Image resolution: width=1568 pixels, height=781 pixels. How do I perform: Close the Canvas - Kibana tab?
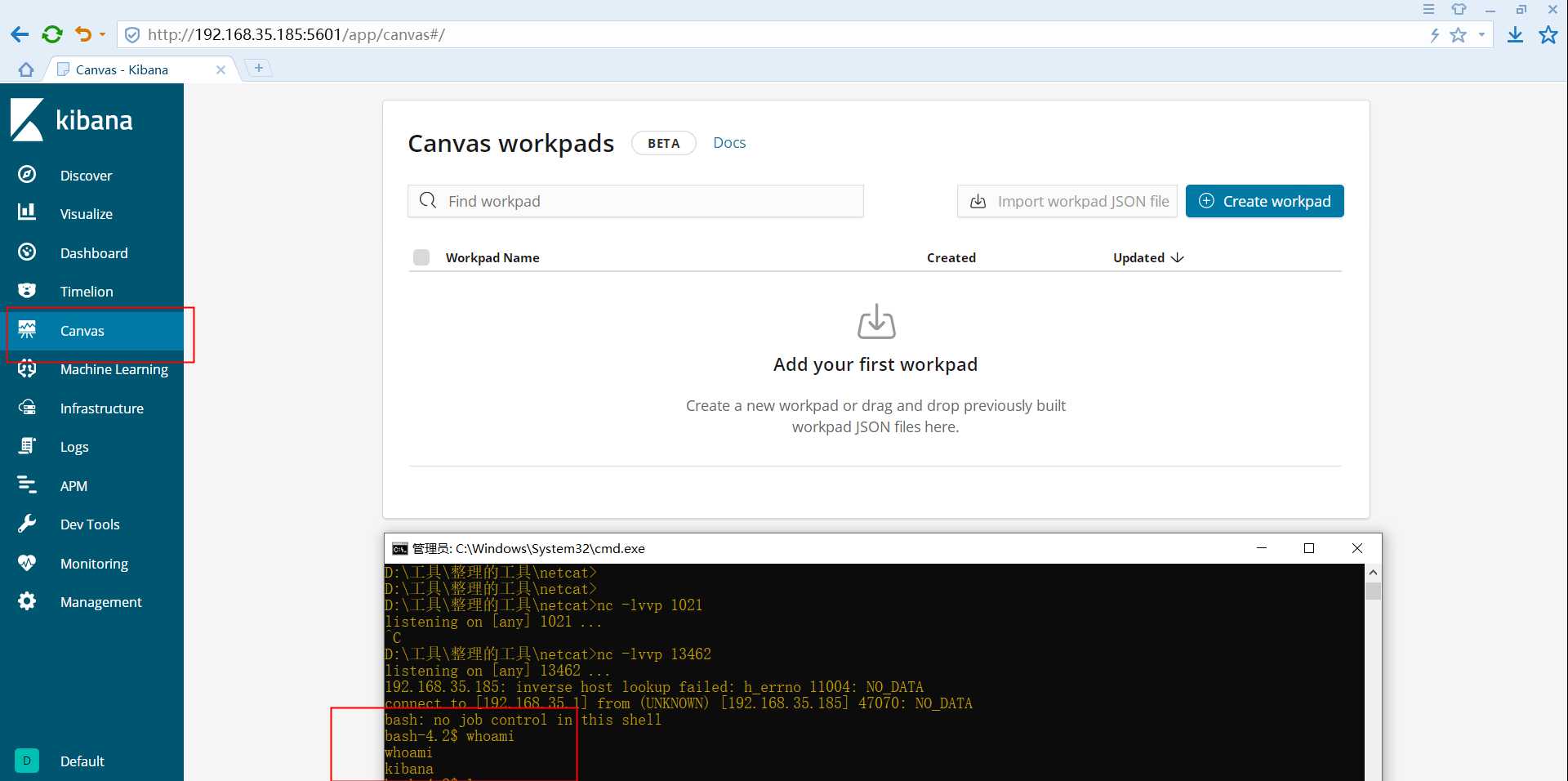pyautogui.click(x=220, y=70)
